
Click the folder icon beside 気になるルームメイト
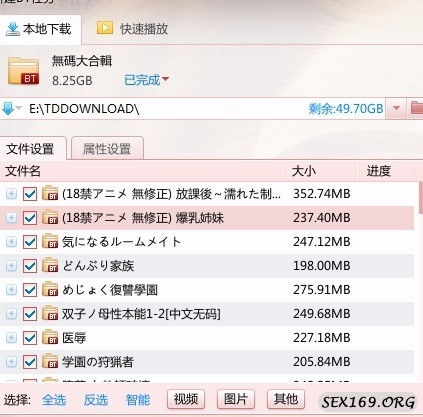coord(50,241)
